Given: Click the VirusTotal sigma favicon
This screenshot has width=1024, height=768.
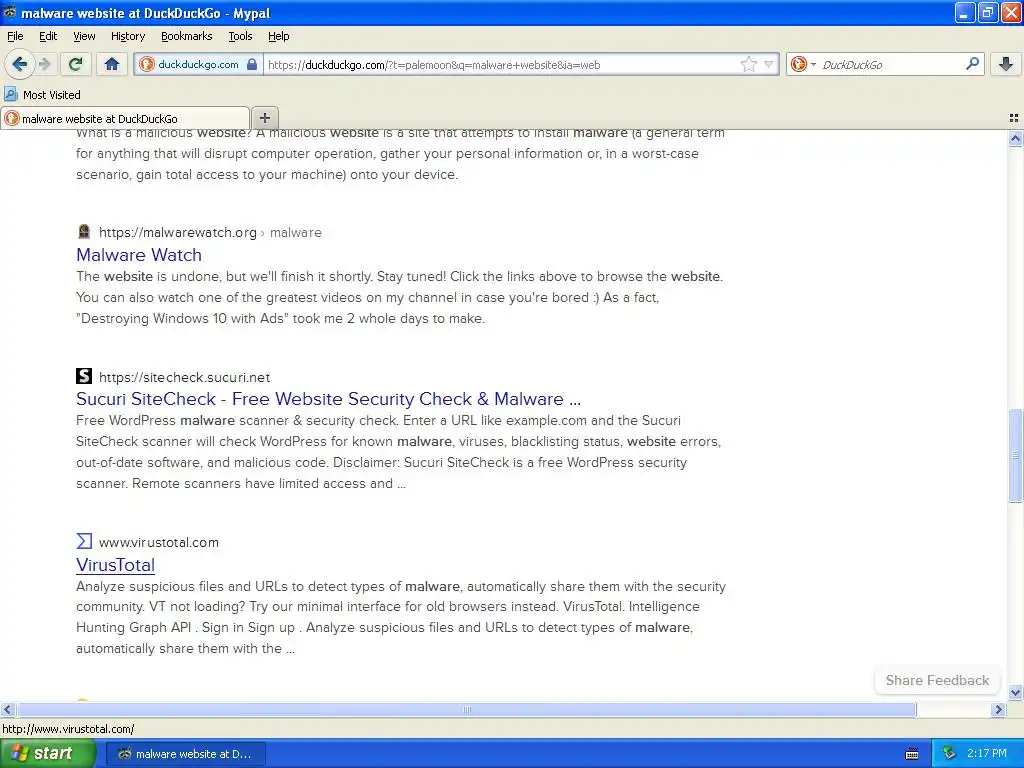Looking at the screenshot, I should pos(84,541).
